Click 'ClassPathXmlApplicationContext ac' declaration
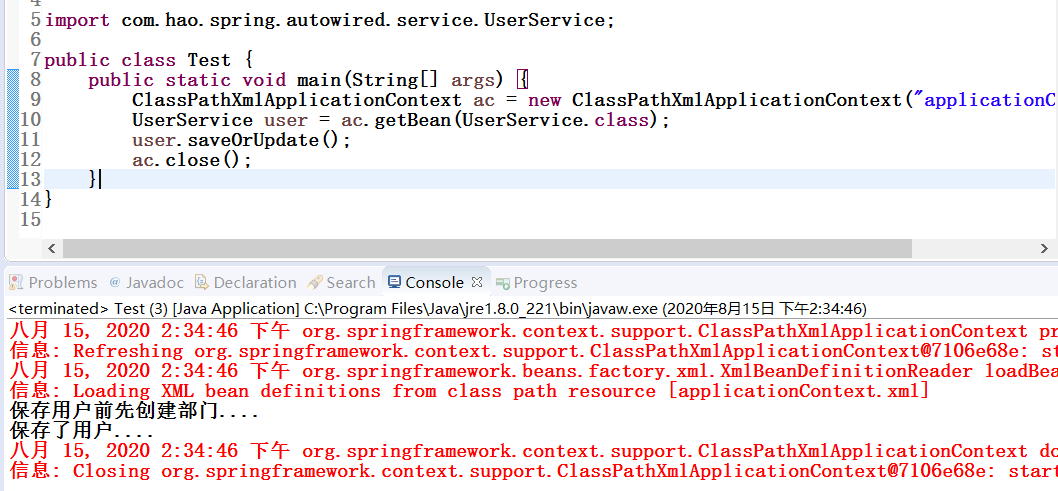 point(314,100)
